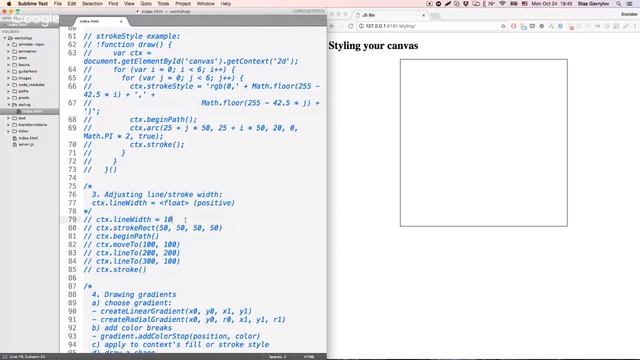Image resolution: width=640 pixels, height=360 pixels.
Task: Expand the transformations folder
Action: coord(9,125)
